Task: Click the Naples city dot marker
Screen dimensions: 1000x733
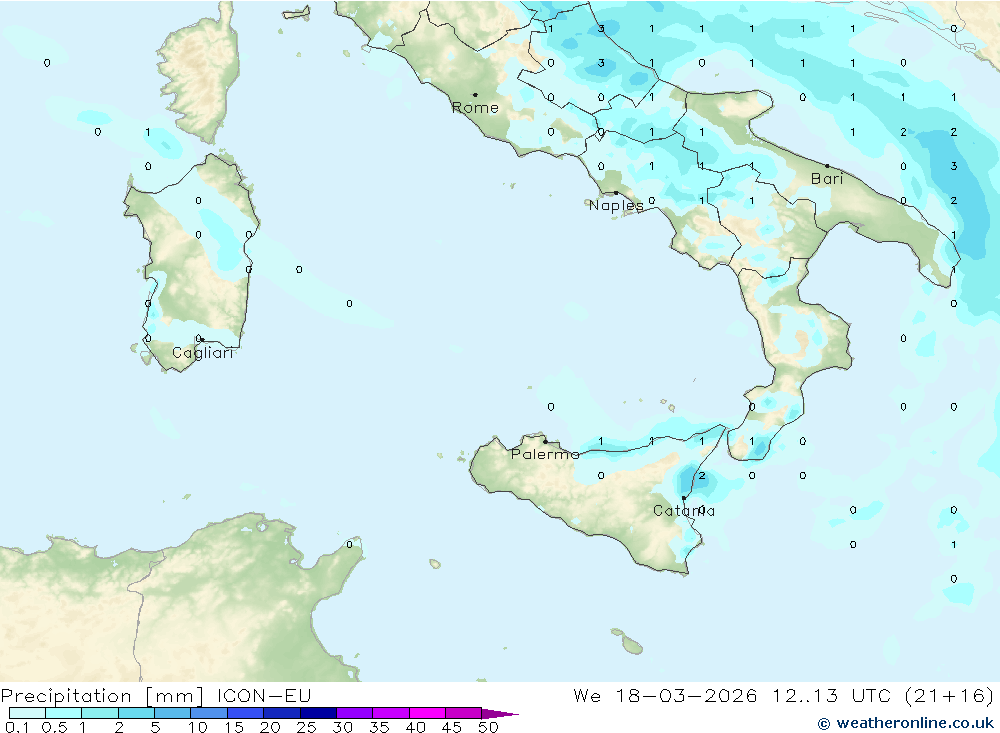Action: (x=616, y=193)
